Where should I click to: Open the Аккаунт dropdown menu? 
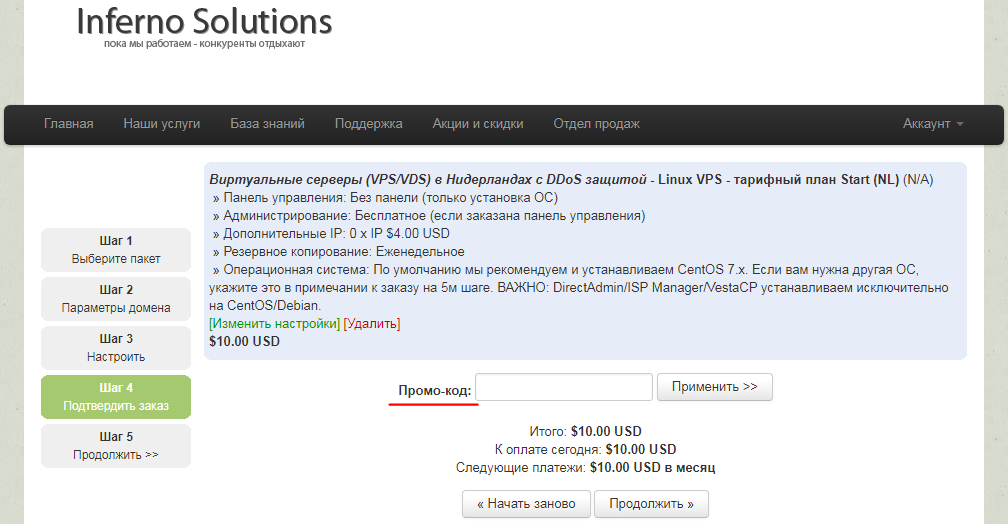tap(932, 124)
